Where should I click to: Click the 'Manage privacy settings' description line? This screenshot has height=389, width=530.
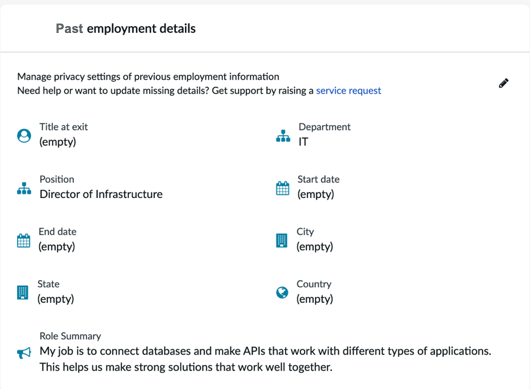[x=148, y=77]
